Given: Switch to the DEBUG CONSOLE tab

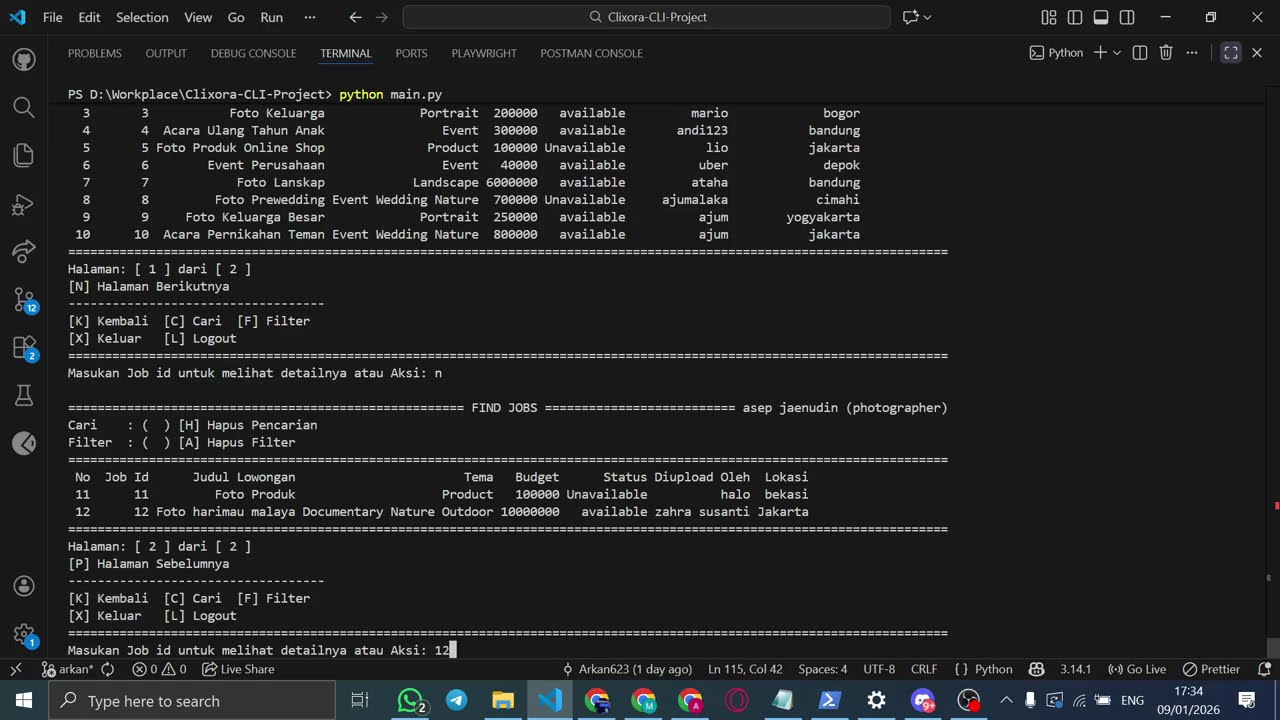Looking at the screenshot, I should [253, 53].
